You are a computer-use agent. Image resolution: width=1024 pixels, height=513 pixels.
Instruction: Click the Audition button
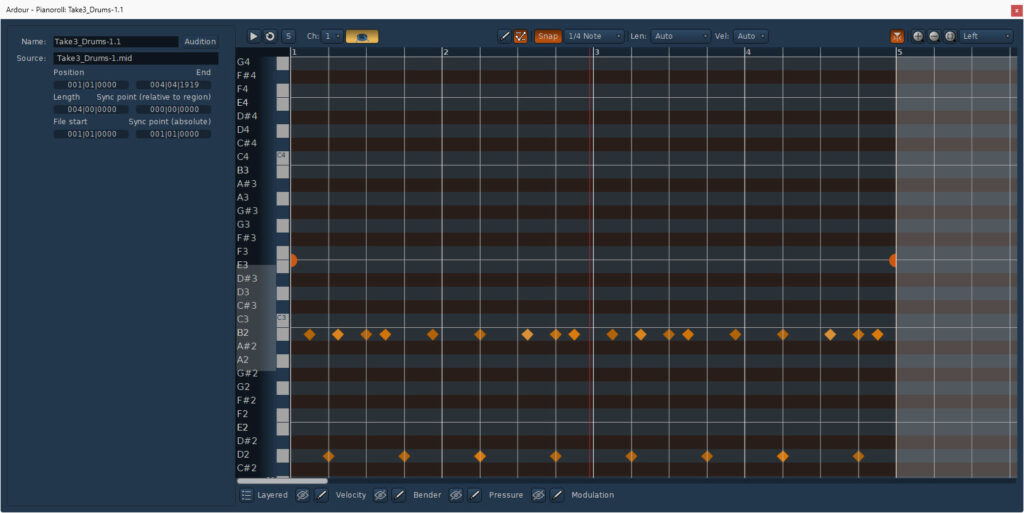200,42
